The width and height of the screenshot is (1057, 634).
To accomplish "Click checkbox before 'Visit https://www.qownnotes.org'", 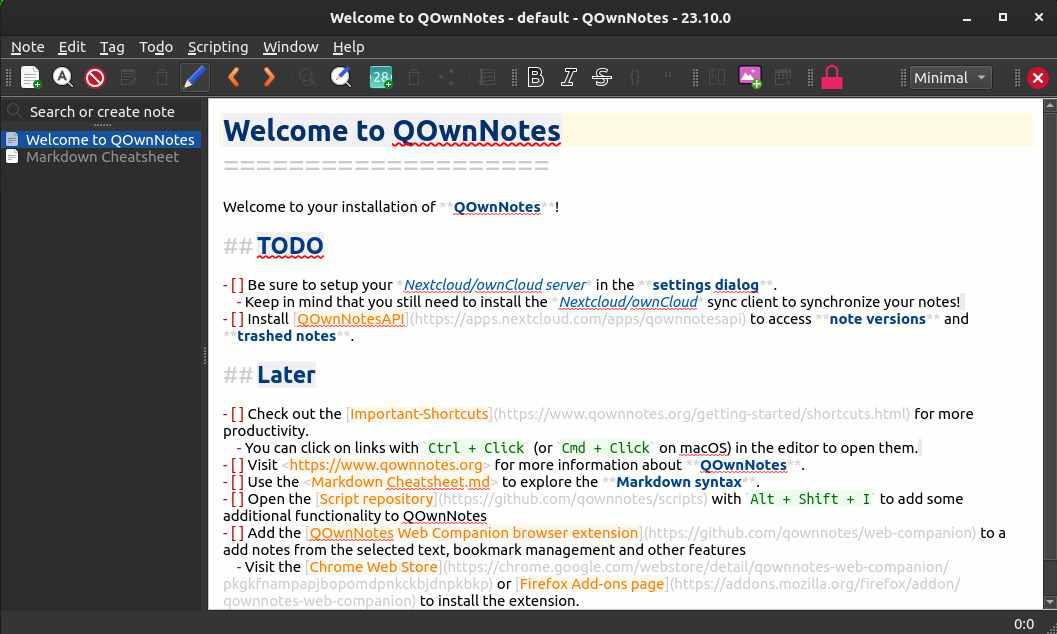I will click(237, 465).
